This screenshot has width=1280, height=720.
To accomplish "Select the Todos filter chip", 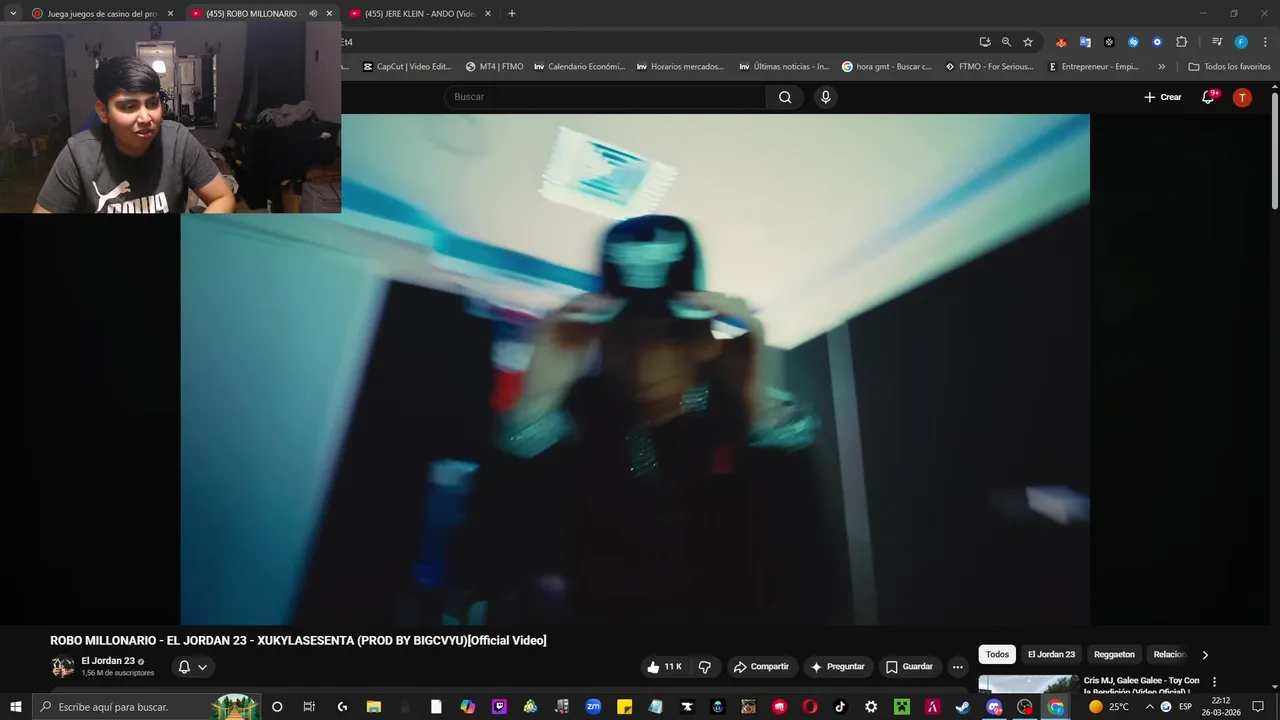I will (997, 655).
